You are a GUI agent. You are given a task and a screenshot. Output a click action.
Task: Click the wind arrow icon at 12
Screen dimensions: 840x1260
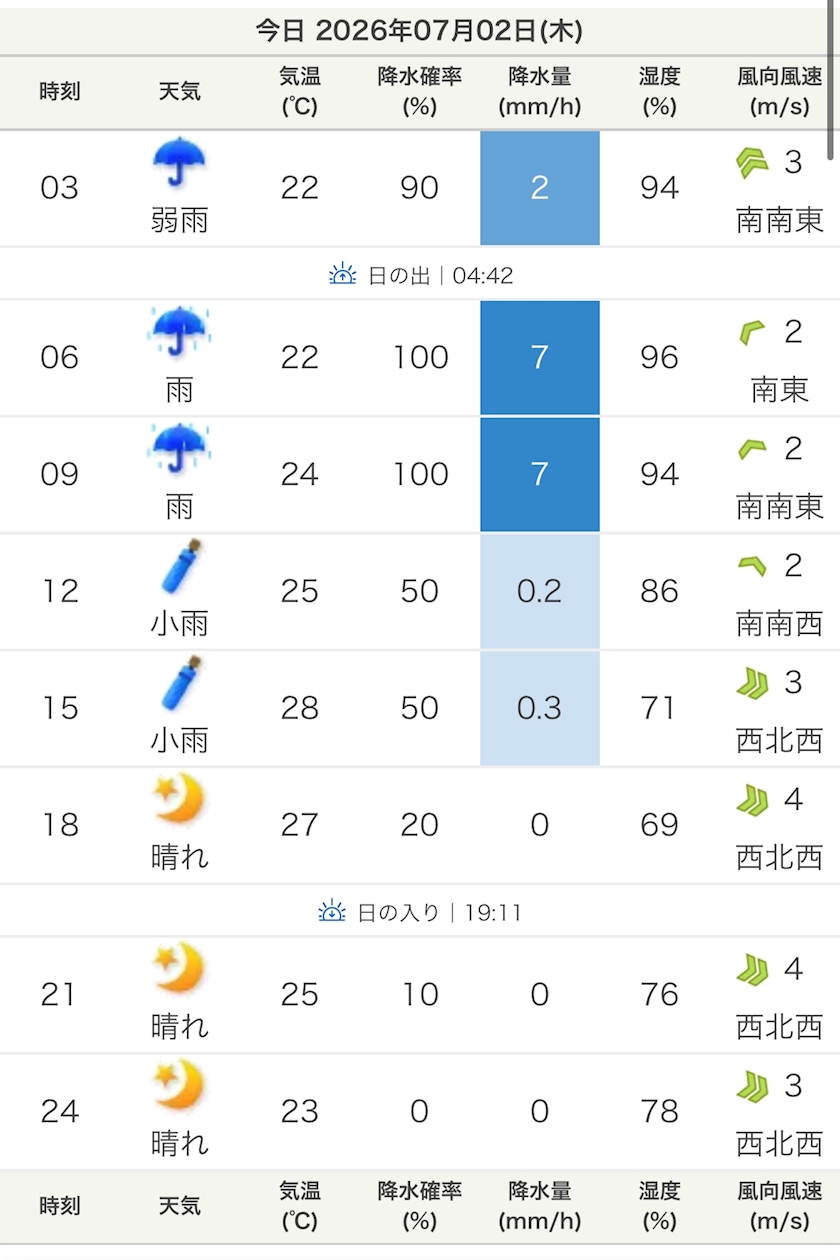752,567
